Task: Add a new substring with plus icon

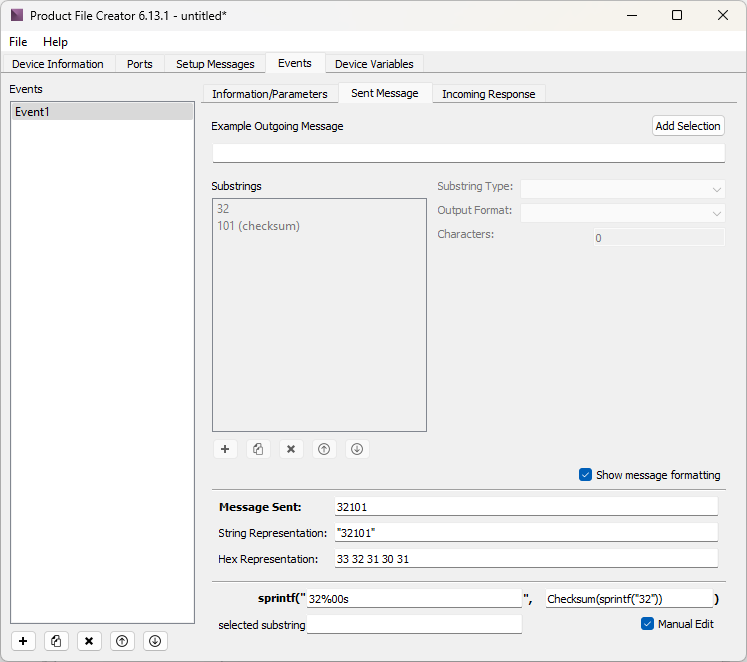Action: 225,449
